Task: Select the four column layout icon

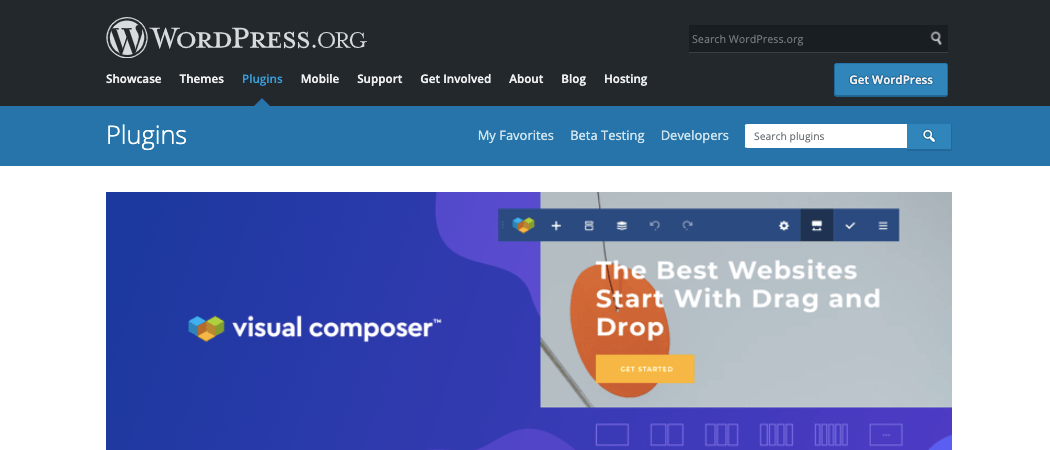Action: (777, 435)
